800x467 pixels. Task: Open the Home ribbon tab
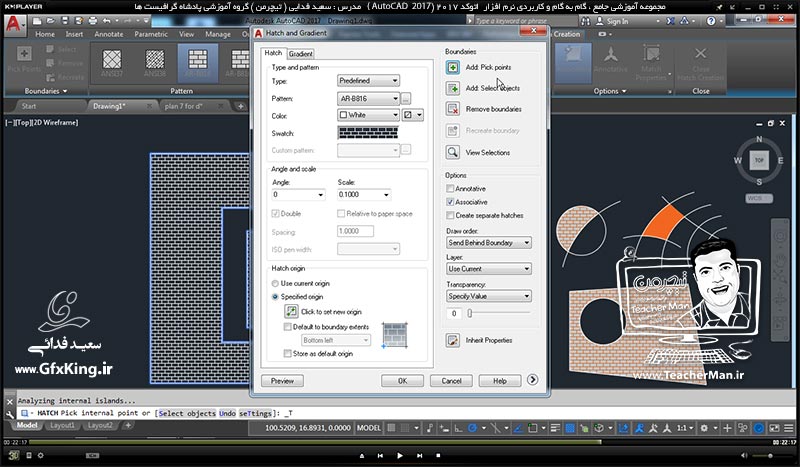tap(45, 34)
